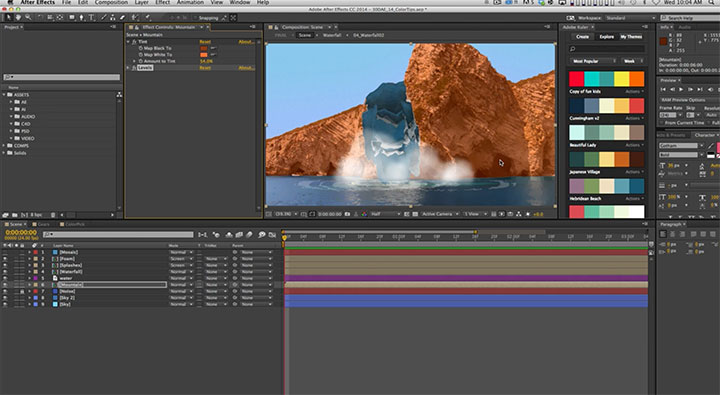
Task: Click Reset for the Levels effect
Action: [x=205, y=68]
